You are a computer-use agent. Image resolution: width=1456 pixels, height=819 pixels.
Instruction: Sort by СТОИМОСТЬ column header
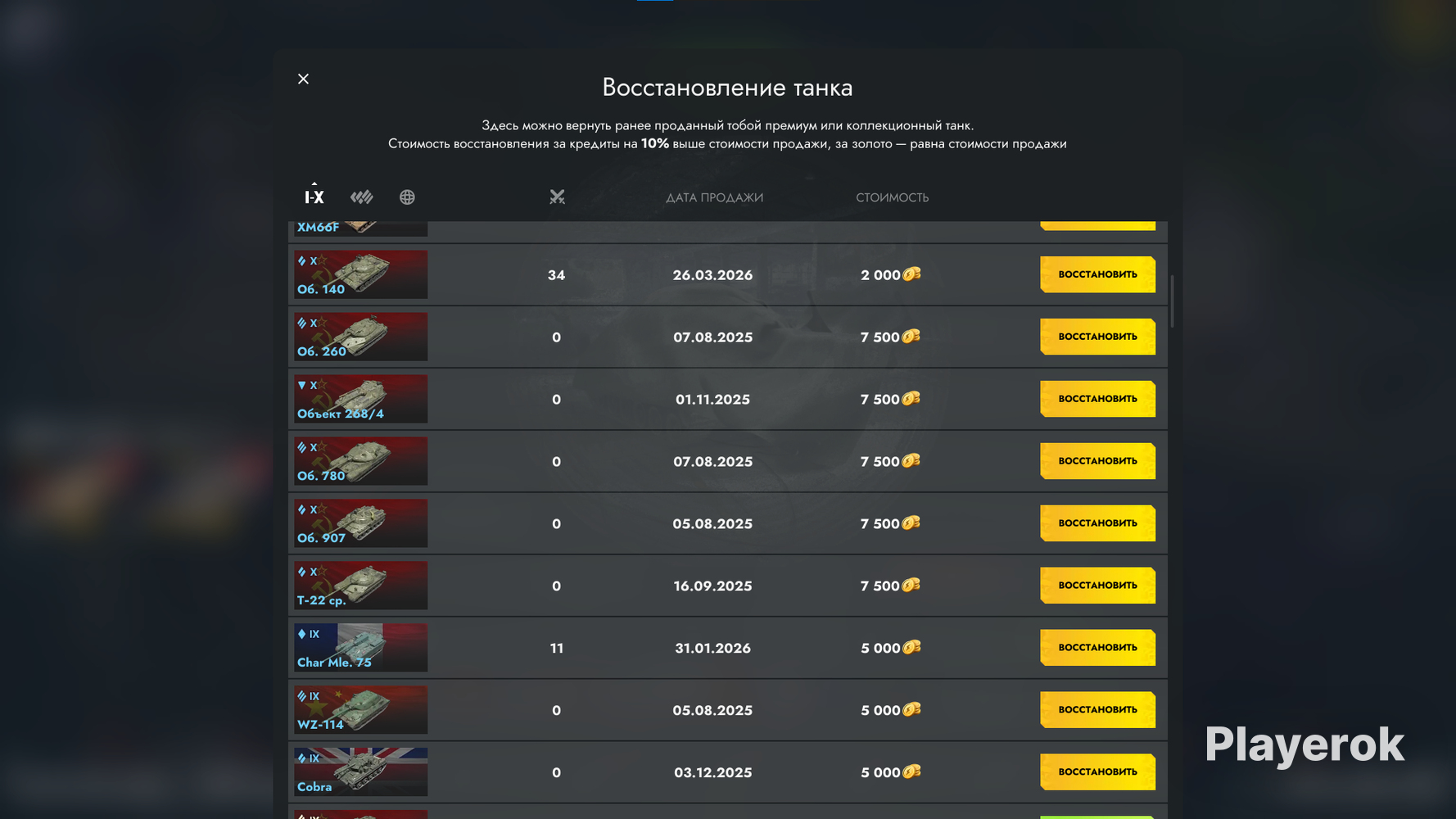click(x=892, y=197)
